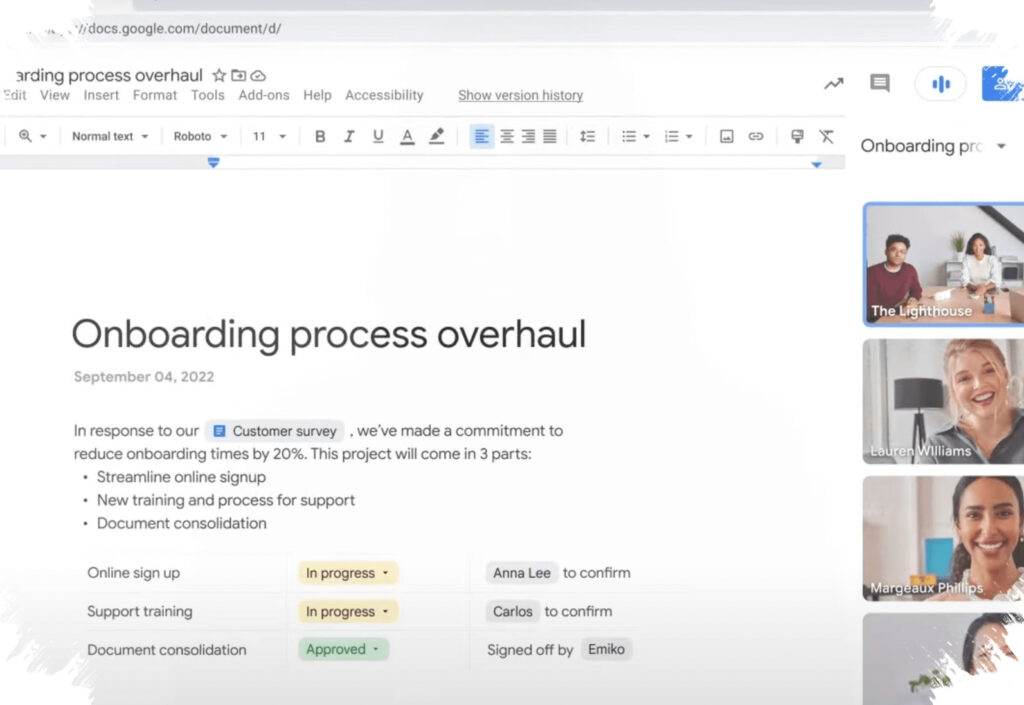Click the Support training table cell
Image resolution: width=1024 pixels, height=705 pixels.
[x=140, y=612]
